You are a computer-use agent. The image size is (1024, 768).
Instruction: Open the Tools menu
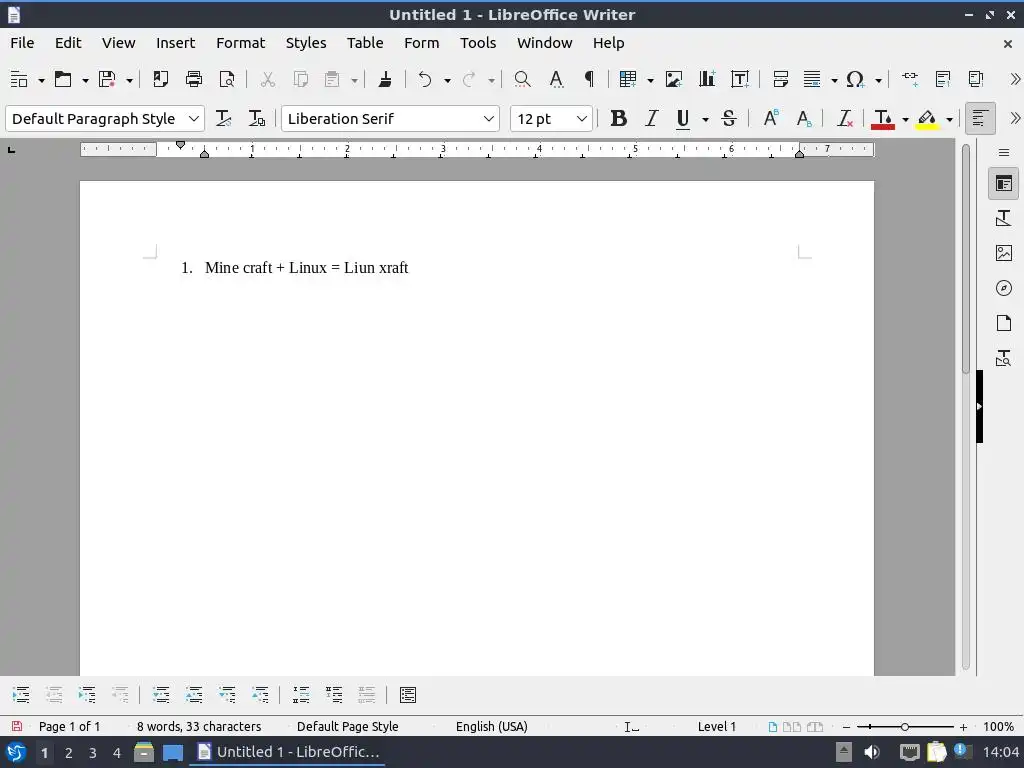click(478, 43)
